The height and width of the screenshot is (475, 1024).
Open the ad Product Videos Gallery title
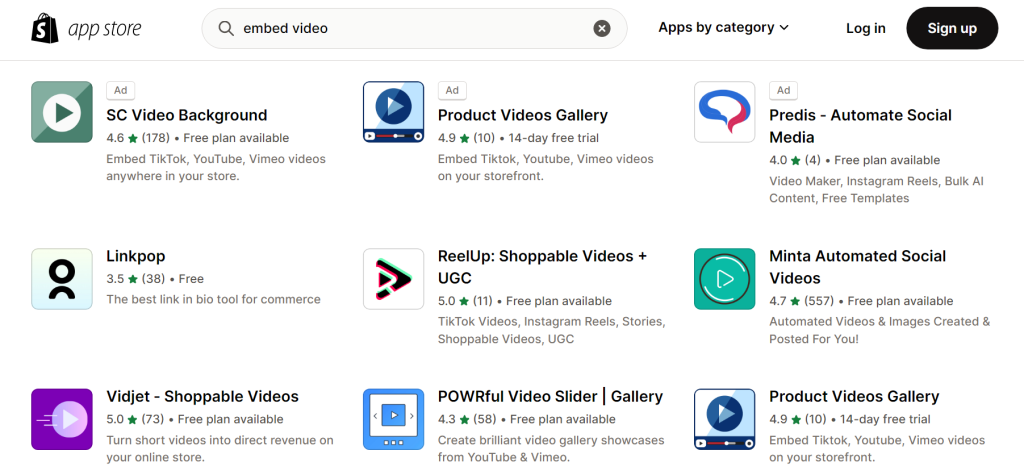[522, 115]
